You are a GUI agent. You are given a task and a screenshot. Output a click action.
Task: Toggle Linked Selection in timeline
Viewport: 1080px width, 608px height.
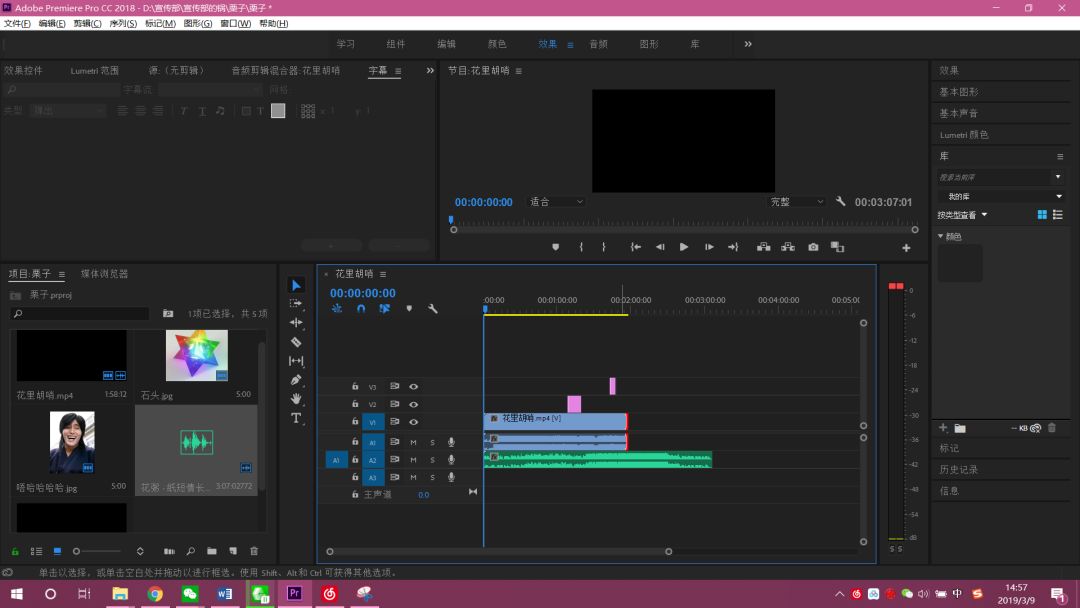coord(384,308)
